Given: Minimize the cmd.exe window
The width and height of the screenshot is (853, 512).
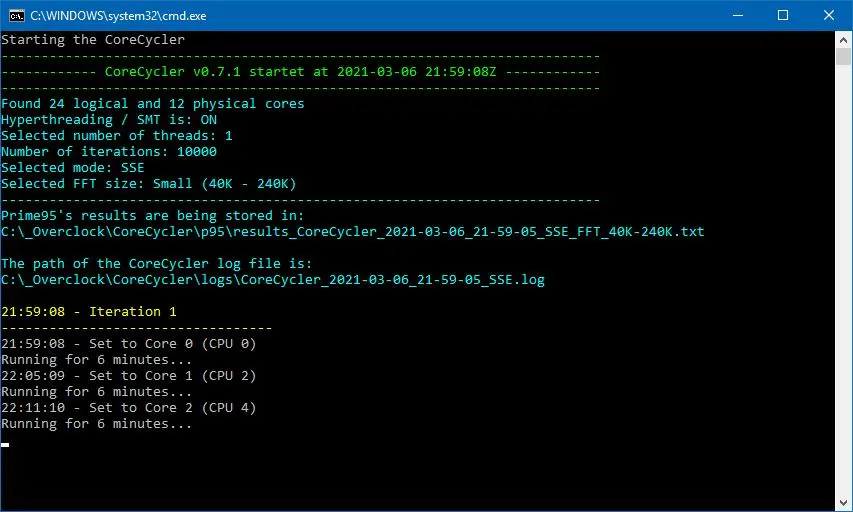Looking at the screenshot, I should coord(738,15).
